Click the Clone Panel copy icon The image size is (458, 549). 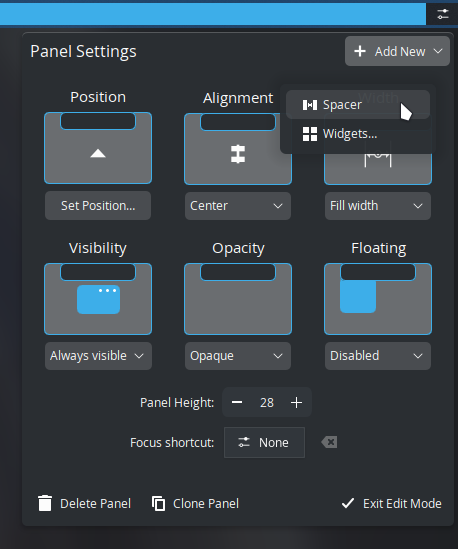pos(158,503)
